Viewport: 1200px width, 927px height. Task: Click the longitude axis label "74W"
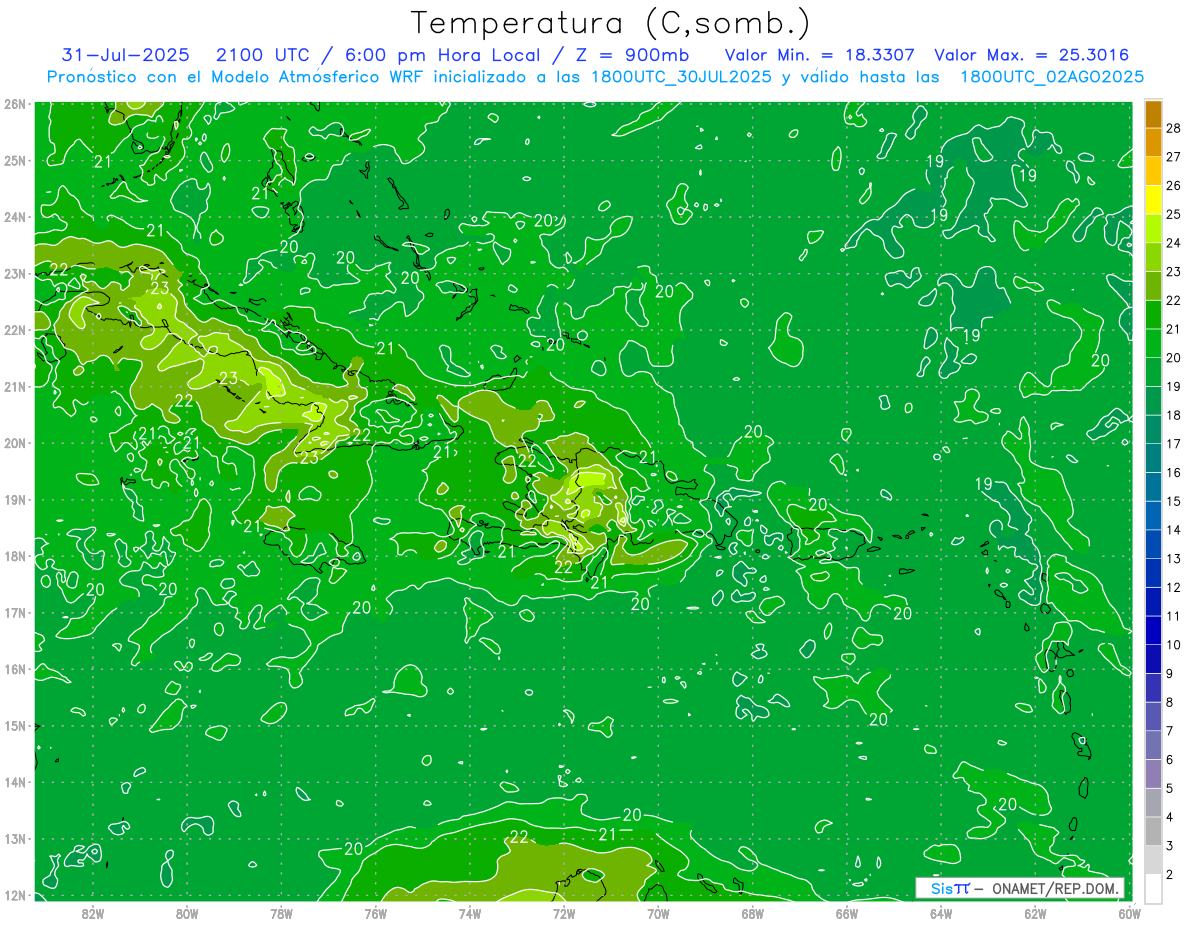coord(470,913)
